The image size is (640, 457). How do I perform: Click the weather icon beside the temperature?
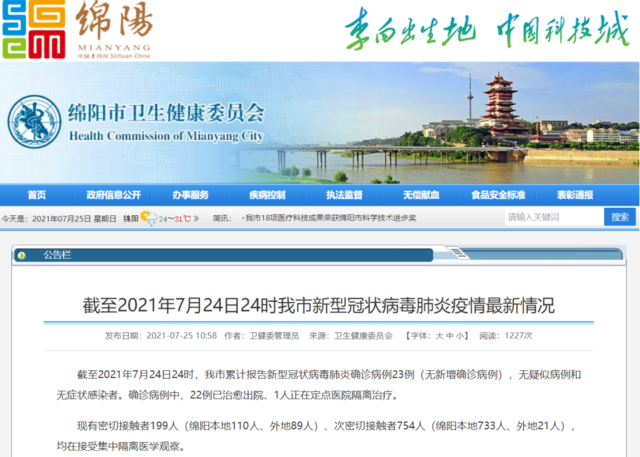pyautogui.click(x=148, y=217)
